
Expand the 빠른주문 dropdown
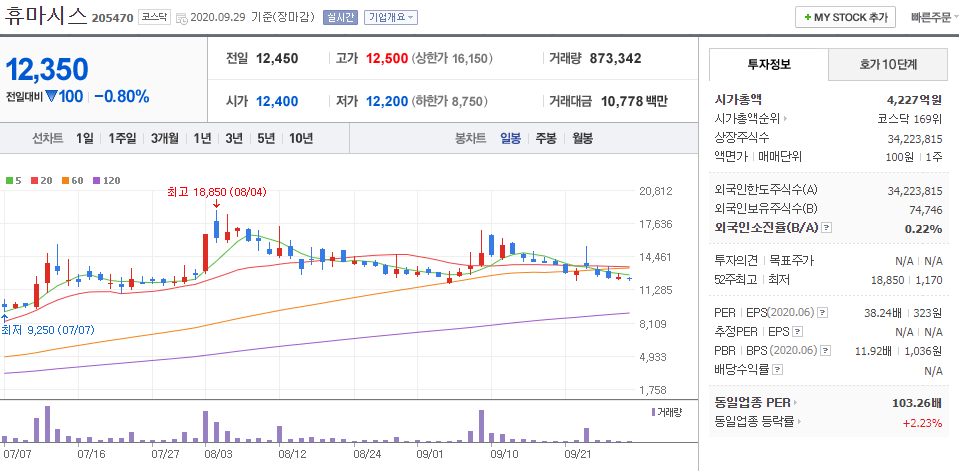pos(935,17)
